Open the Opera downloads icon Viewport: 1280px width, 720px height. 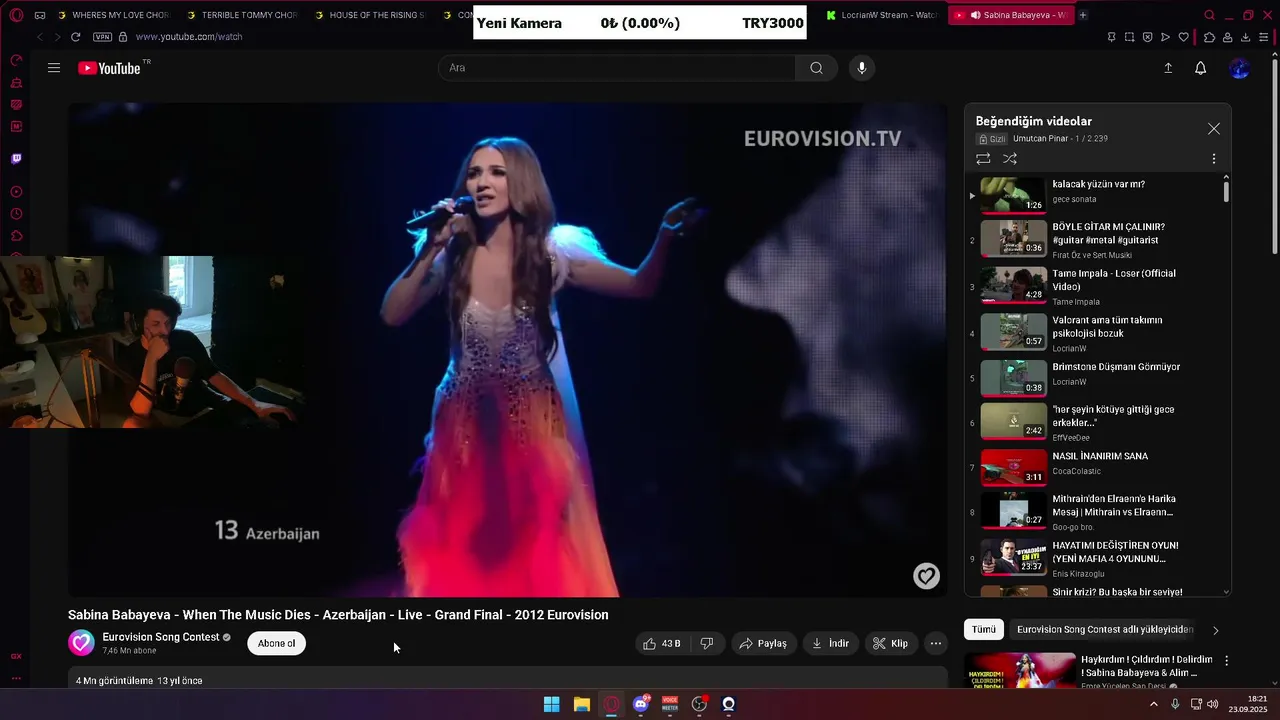click(1246, 37)
